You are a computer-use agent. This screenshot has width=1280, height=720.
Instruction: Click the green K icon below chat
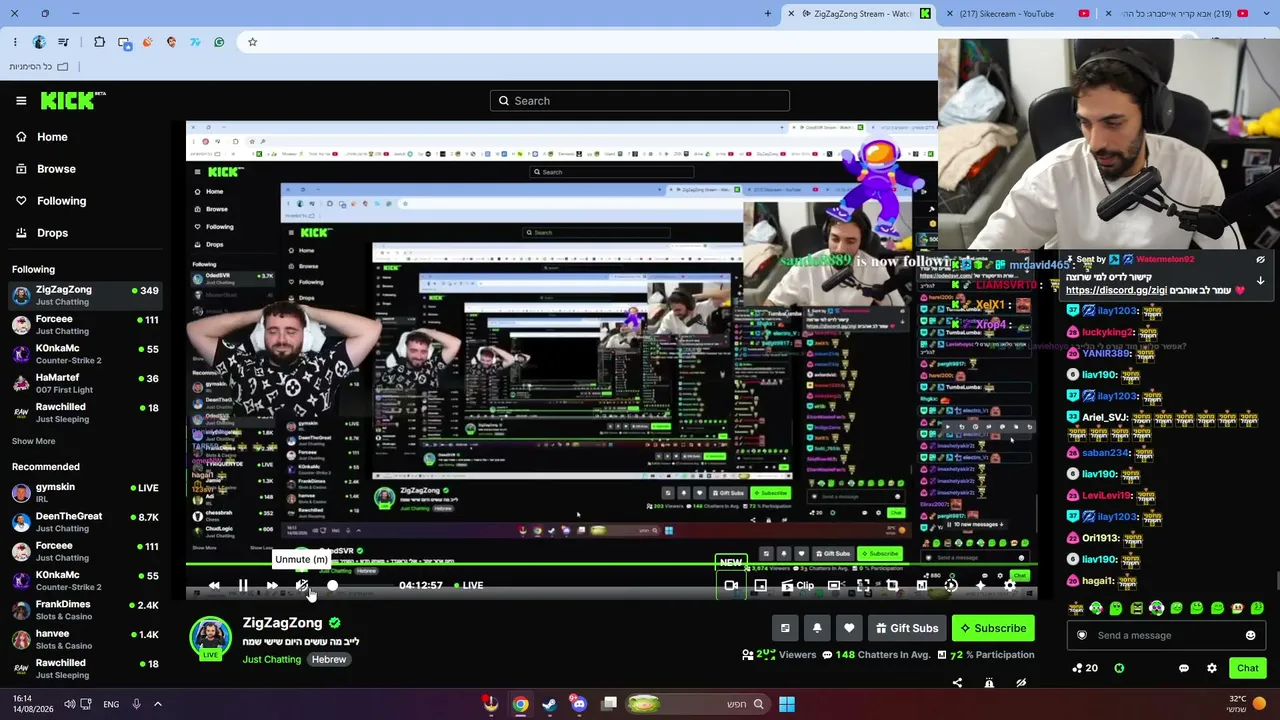point(1119,669)
